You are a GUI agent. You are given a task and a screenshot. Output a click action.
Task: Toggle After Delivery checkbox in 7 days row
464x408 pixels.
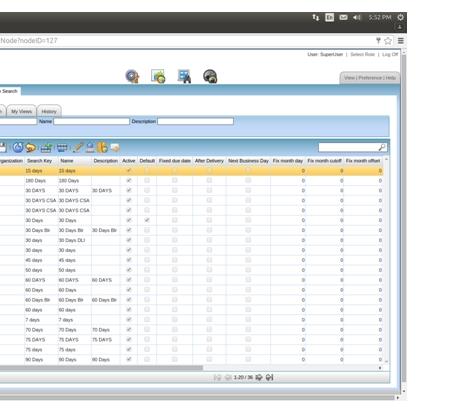(x=209, y=320)
